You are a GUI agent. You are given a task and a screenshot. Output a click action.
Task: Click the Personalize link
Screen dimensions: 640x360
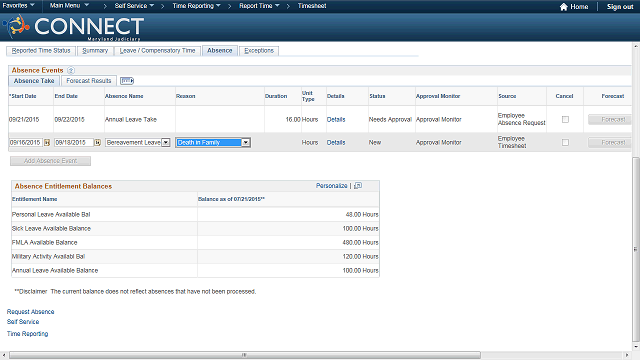point(331,186)
